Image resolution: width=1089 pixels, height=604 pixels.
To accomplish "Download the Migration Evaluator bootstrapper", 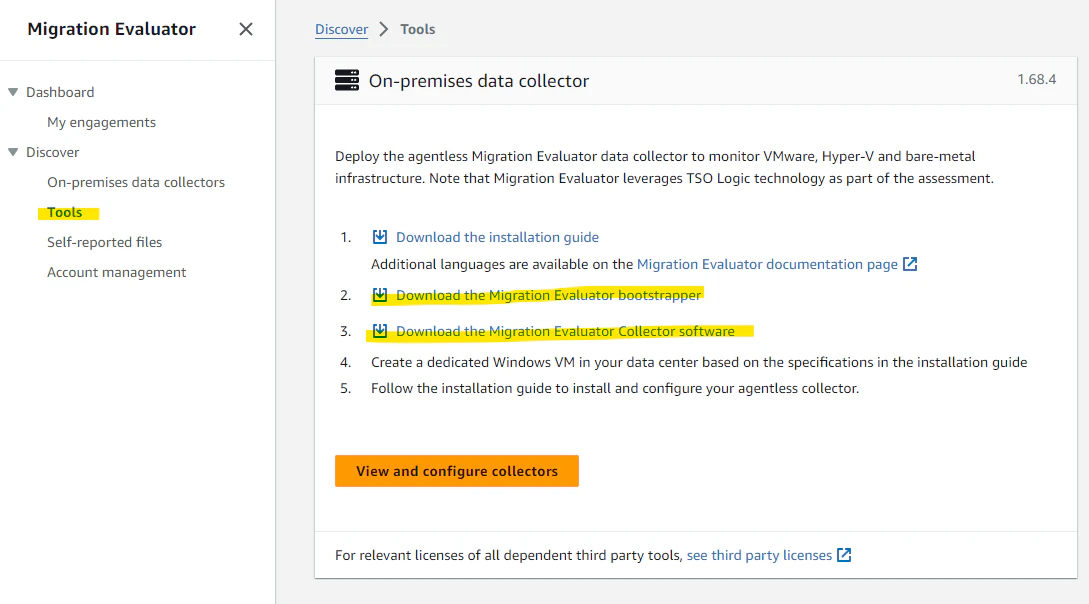I will (549, 296).
